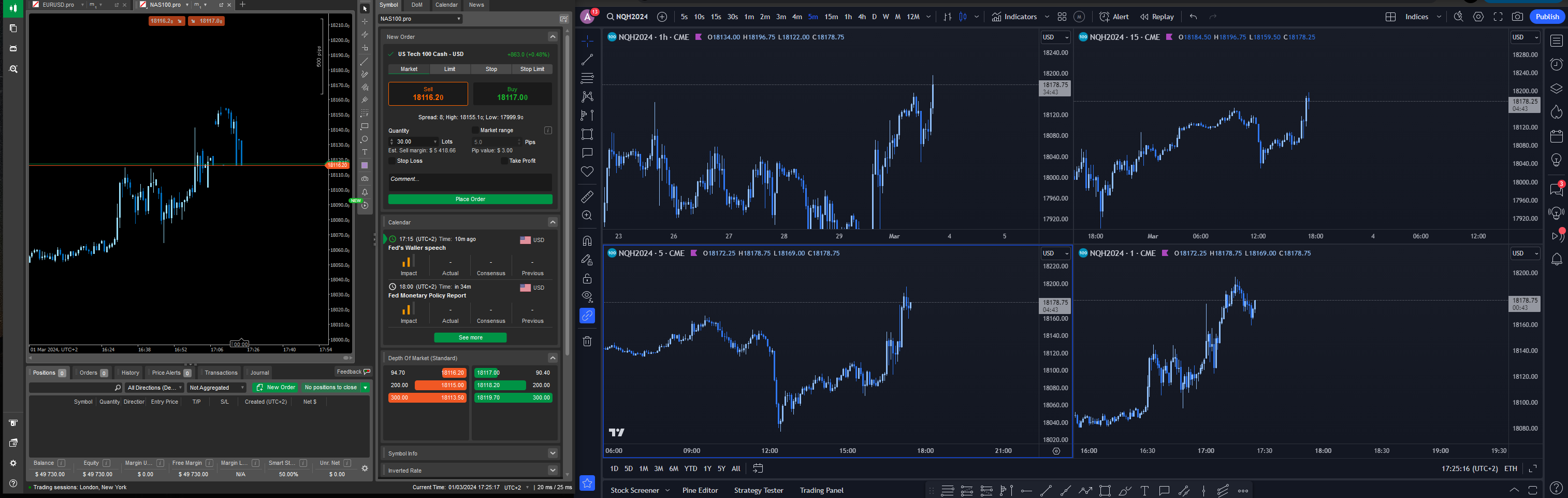Screen dimensions: 1568x498
Task: Toggle star favorite drawing toolbar button
Action: [587, 483]
